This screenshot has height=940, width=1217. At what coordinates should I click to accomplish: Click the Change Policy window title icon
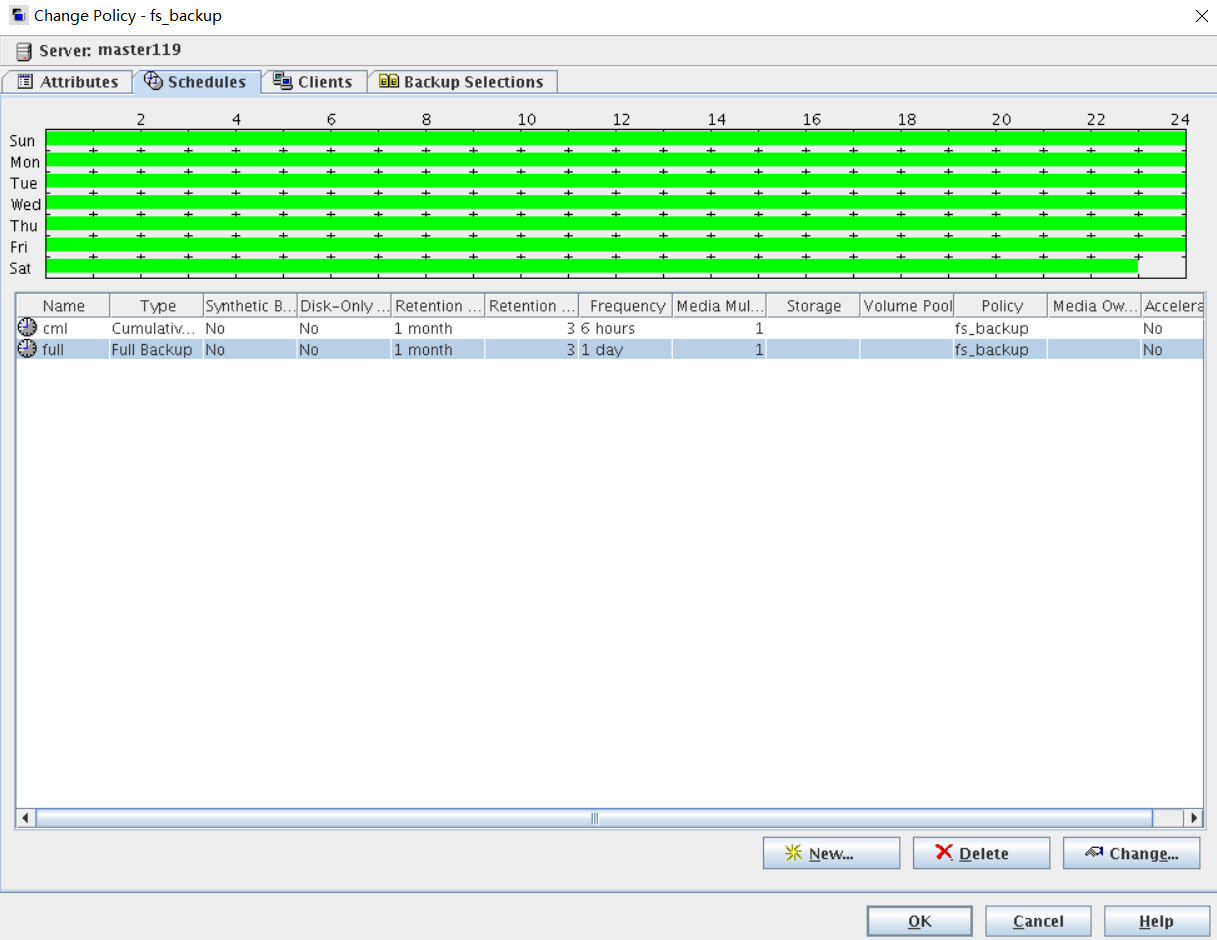[18, 16]
